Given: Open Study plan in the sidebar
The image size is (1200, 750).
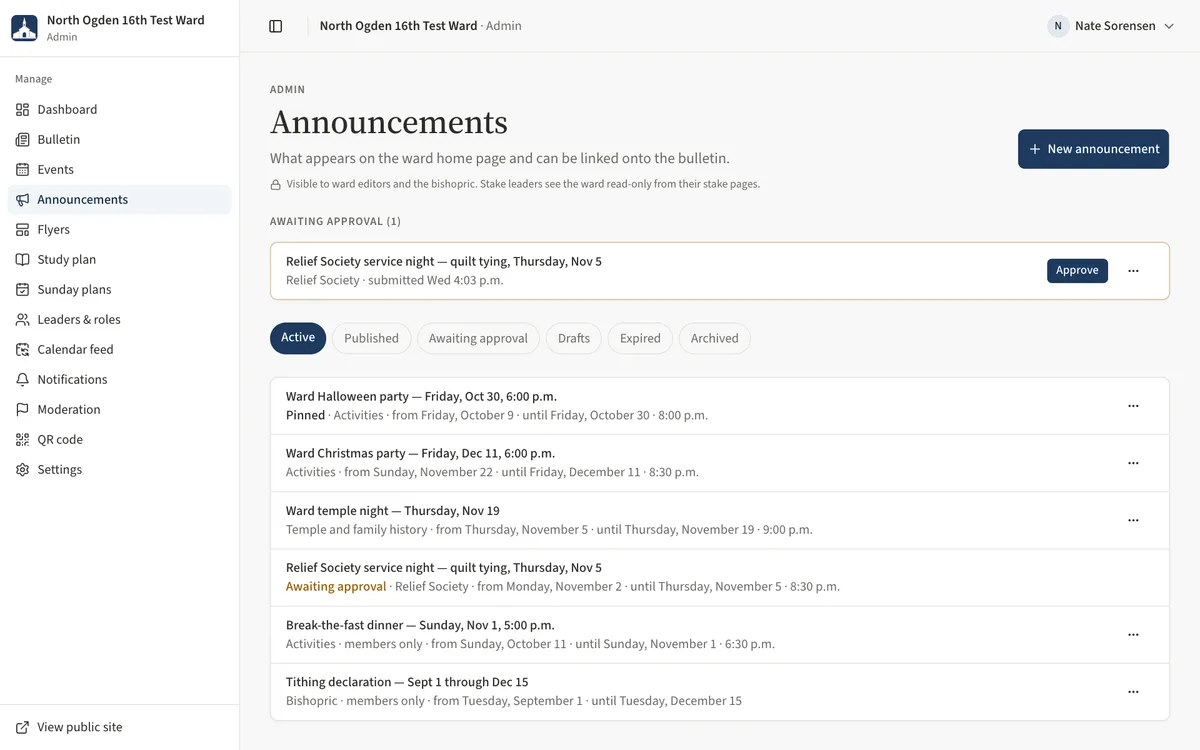Looking at the screenshot, I should [119, 260].
